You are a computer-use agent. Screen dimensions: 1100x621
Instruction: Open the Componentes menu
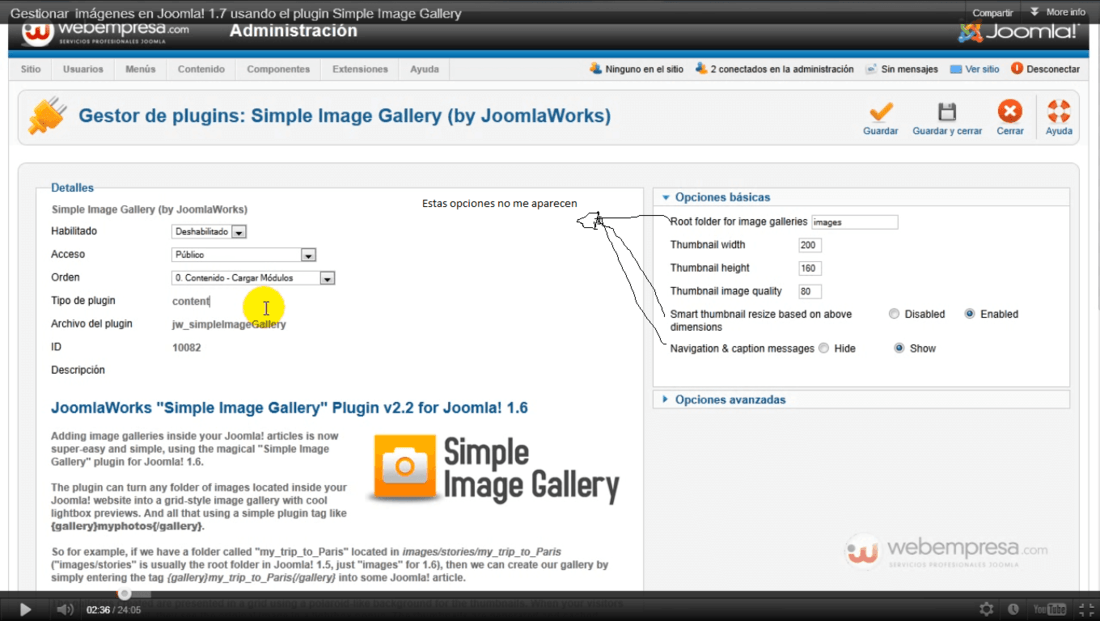click(x=279, y=69)
